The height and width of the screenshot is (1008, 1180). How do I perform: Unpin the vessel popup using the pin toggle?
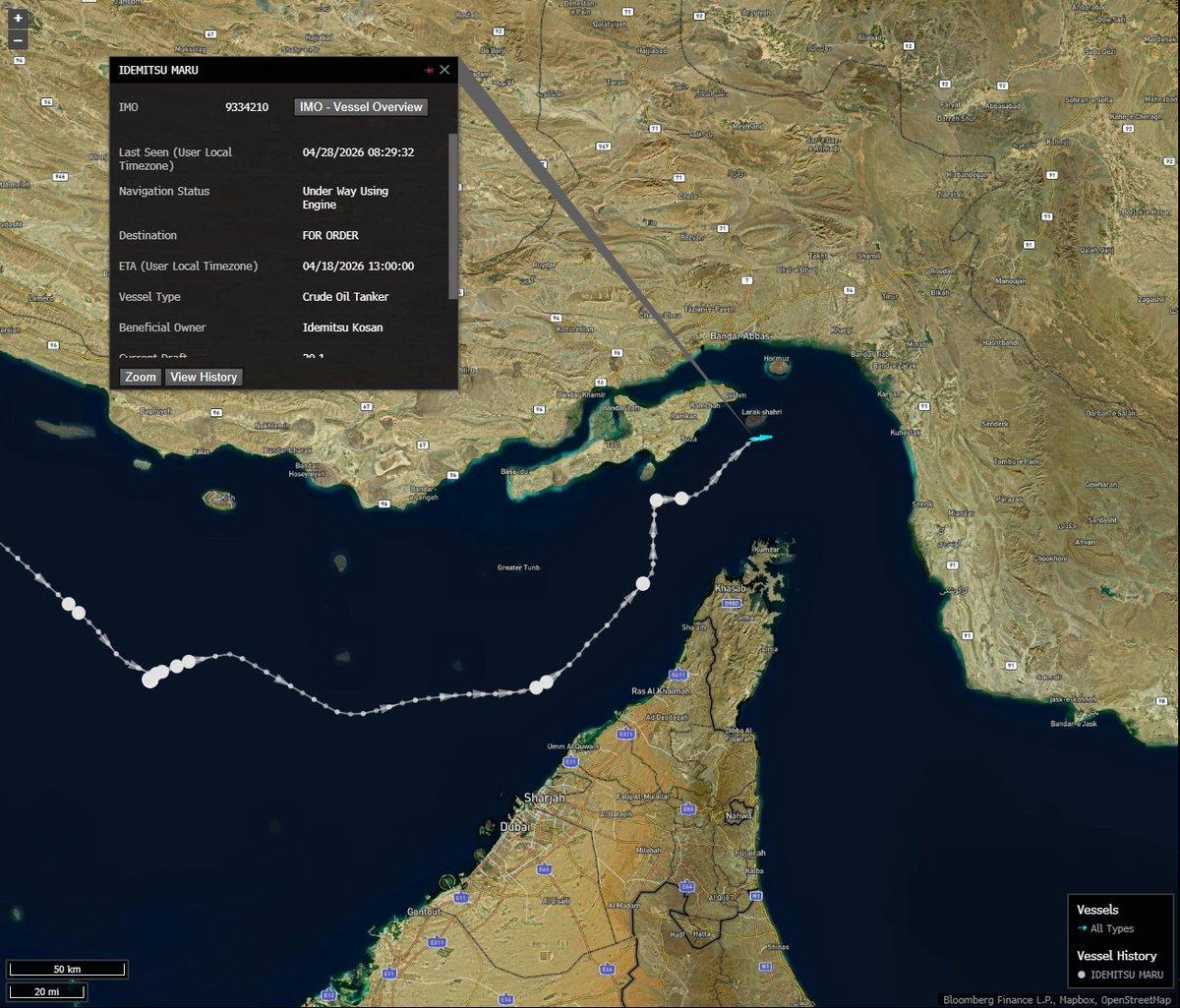tap(430, 69)
